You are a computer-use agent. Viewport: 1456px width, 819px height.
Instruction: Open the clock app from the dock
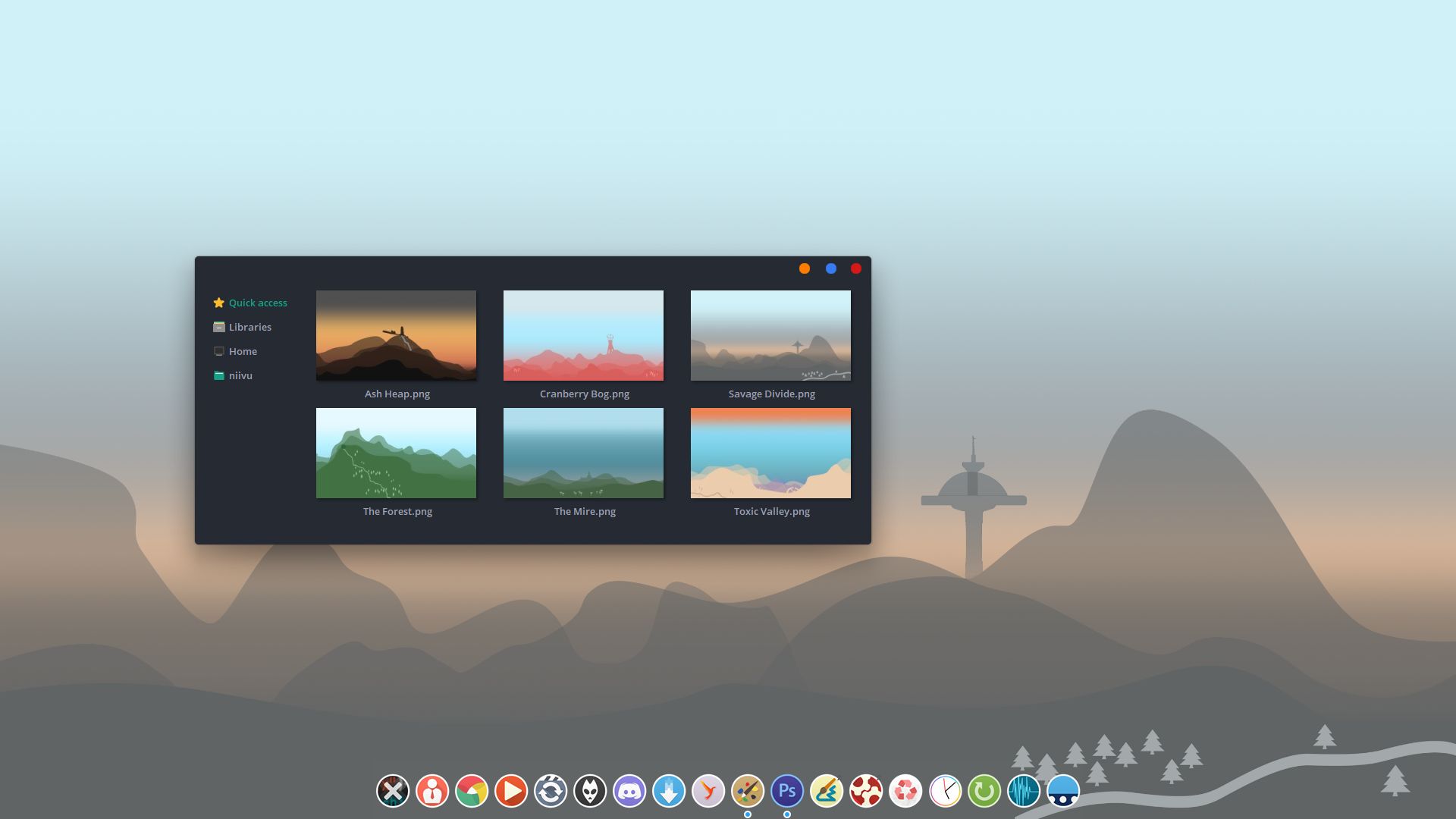tap(946, 791)
